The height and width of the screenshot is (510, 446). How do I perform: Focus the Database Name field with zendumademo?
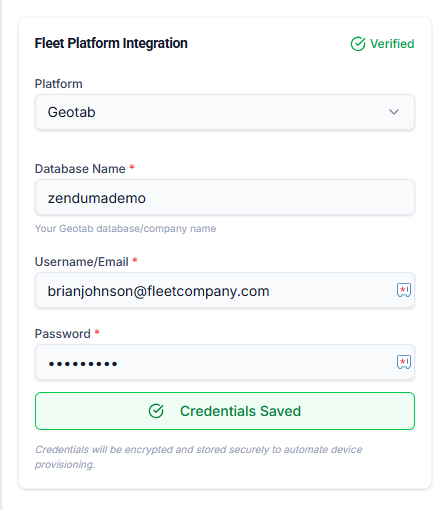point(225,197)
